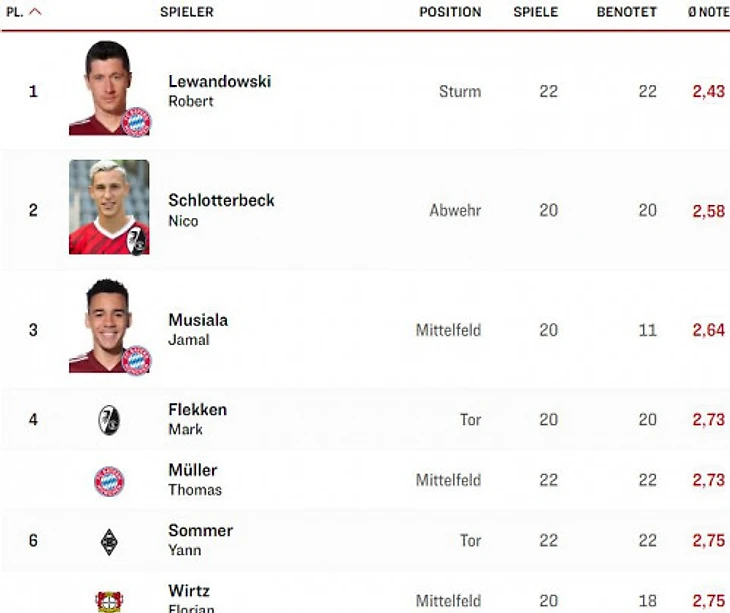Screen dimensions: 730x613
Task: Click the Freiburg club logo beside Flekken
Action: coord(109,420)
